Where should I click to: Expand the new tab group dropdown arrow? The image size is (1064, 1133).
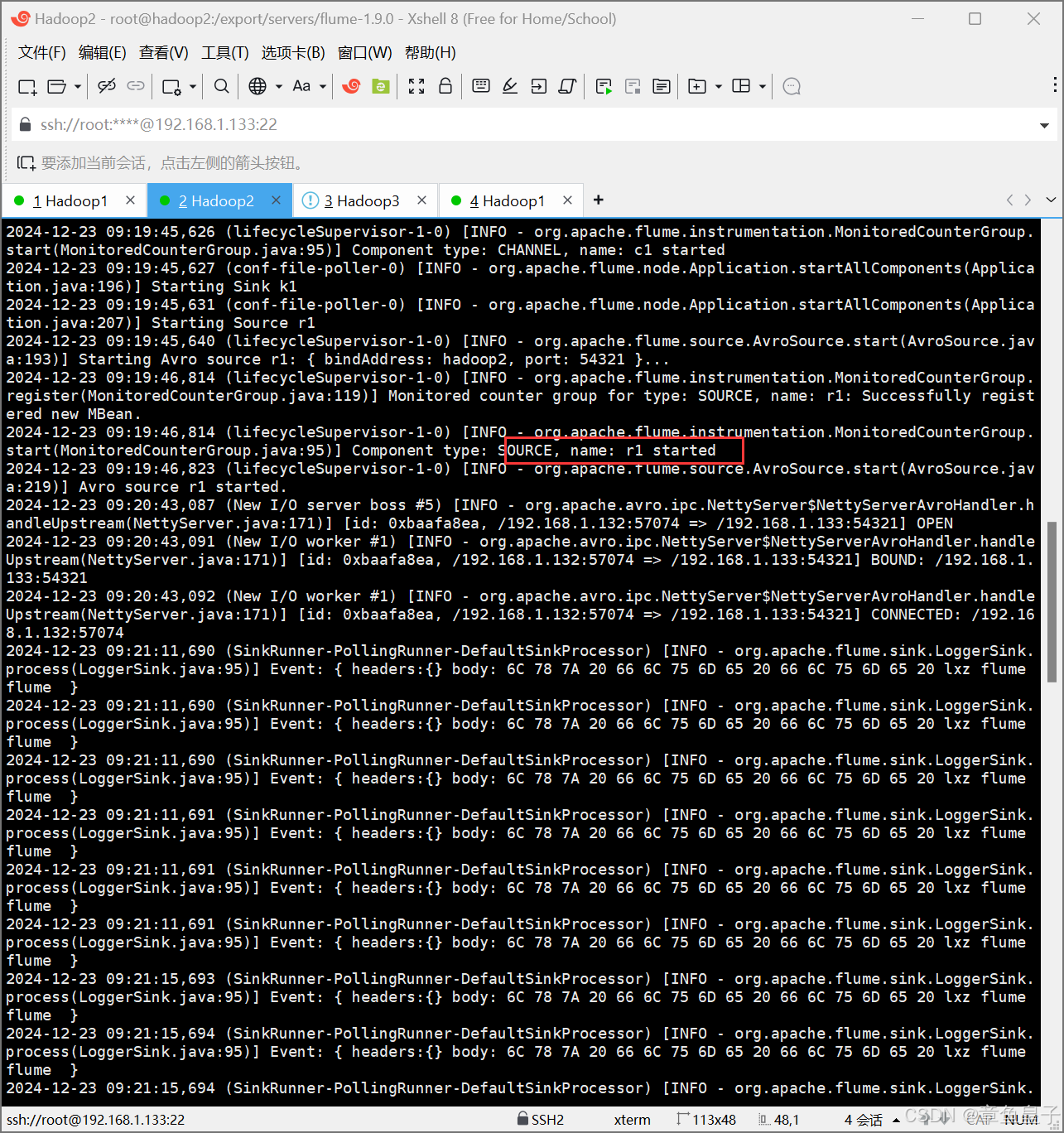pos(719,86)
